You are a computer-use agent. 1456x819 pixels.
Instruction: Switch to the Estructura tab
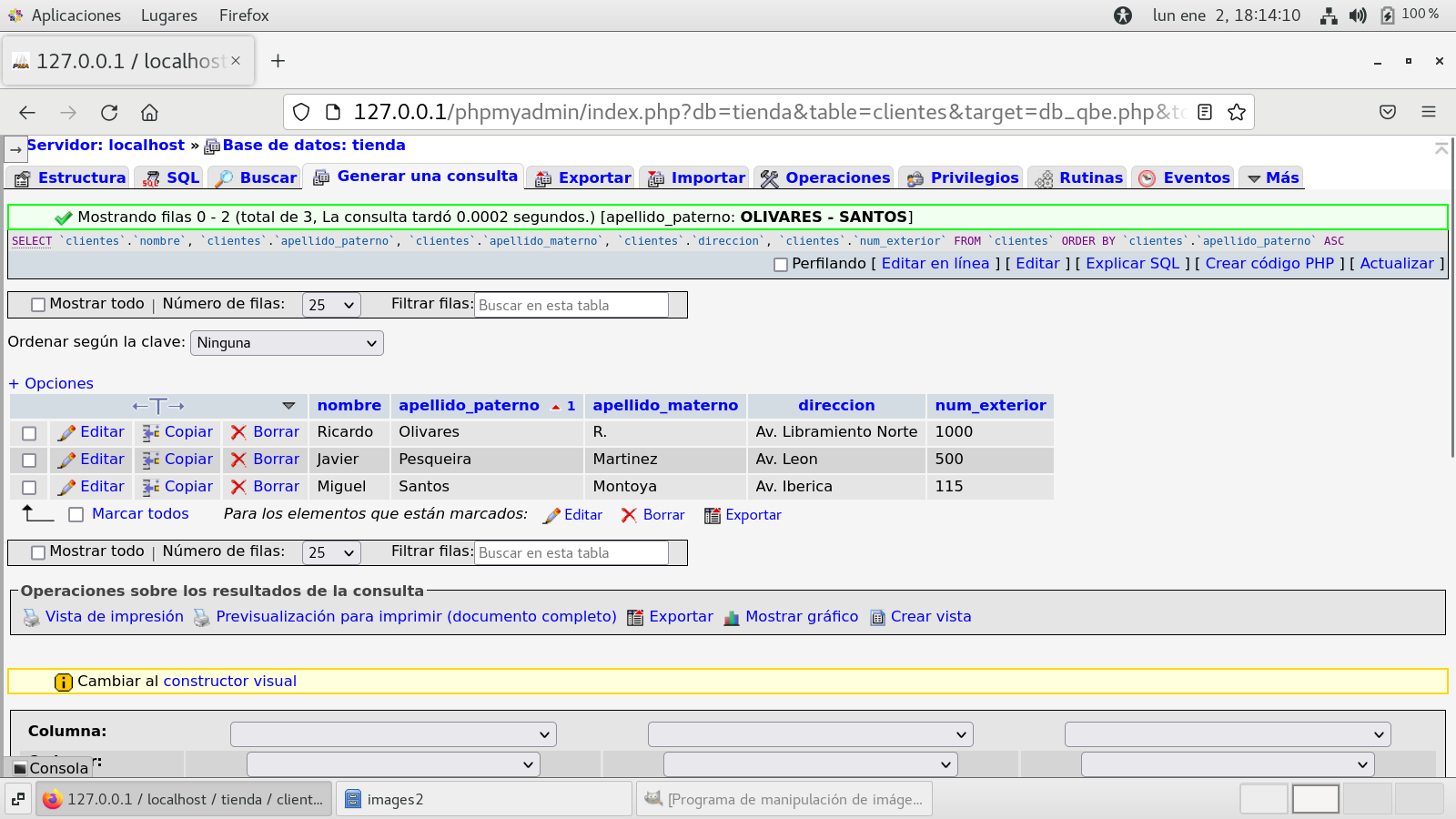pyautogui.click(x=71, y=178)
